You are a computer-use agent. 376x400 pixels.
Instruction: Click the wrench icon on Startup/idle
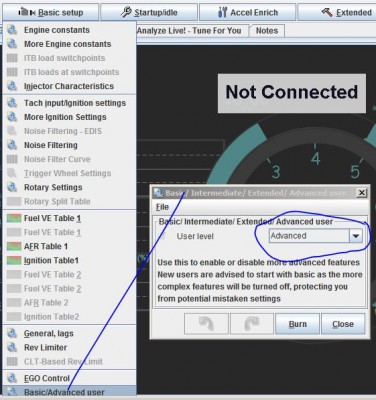[x=126, y=12]
